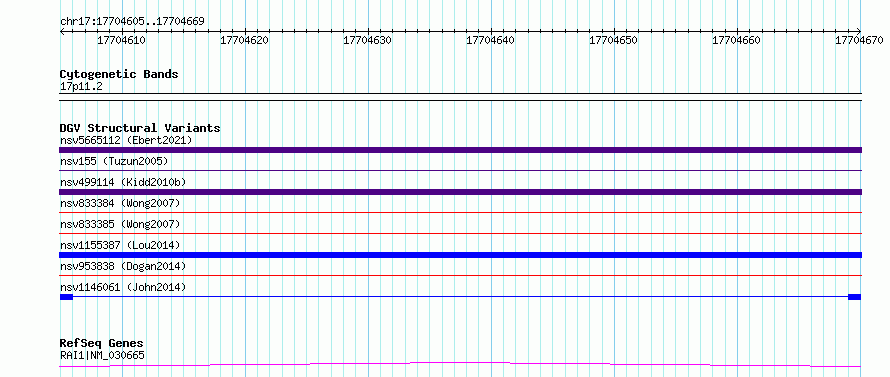
Task: Click gene label RAI1|NM_030665
Action: tap(102, 355)
